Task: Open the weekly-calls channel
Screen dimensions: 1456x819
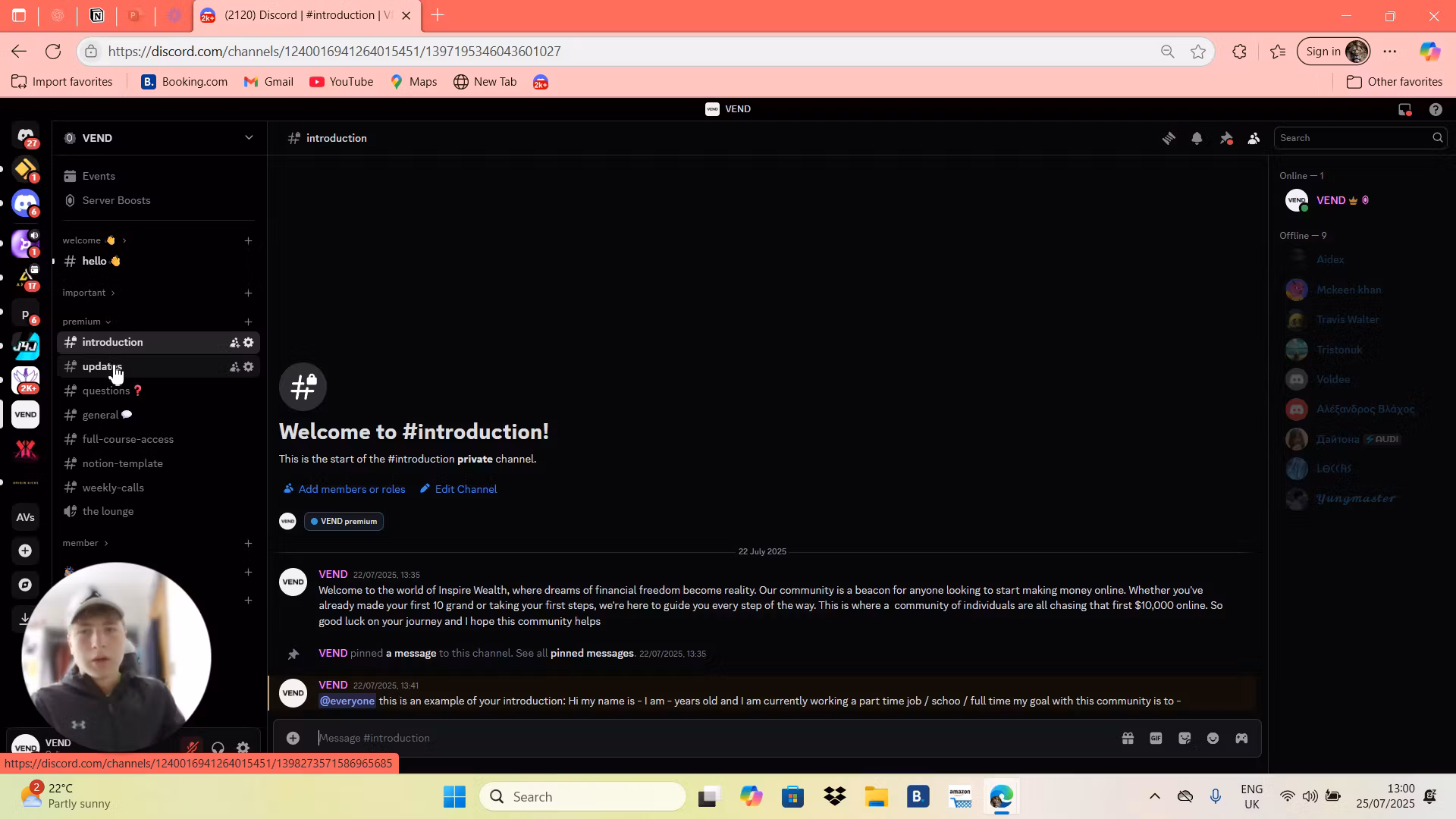Action: pyautogui.click(x=159, y=488)
